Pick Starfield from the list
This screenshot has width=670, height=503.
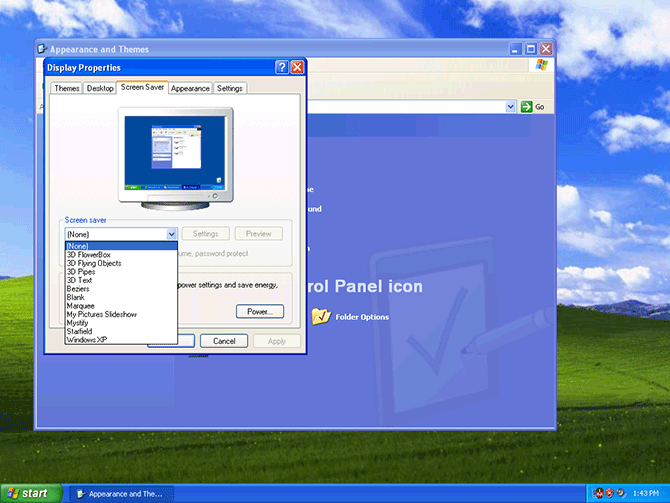click(x=121, y=331)
